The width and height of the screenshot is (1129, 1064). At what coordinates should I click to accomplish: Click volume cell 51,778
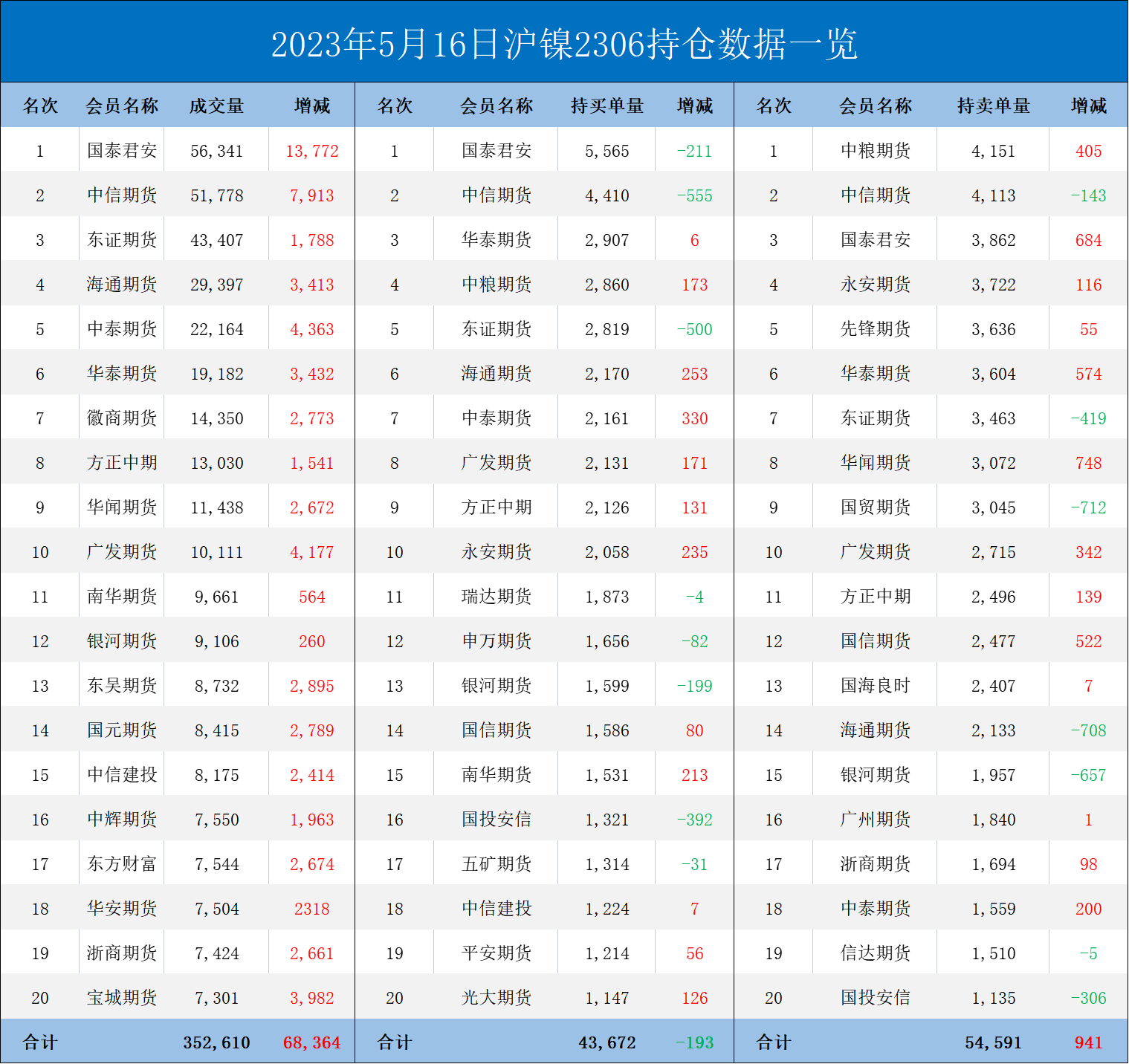coord(216,195)
